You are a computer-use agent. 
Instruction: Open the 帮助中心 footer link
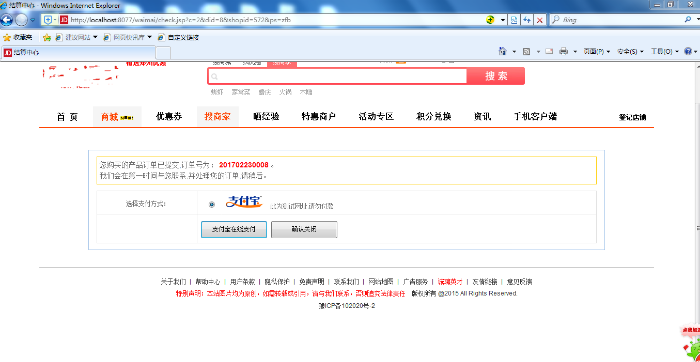coord(208,282)
